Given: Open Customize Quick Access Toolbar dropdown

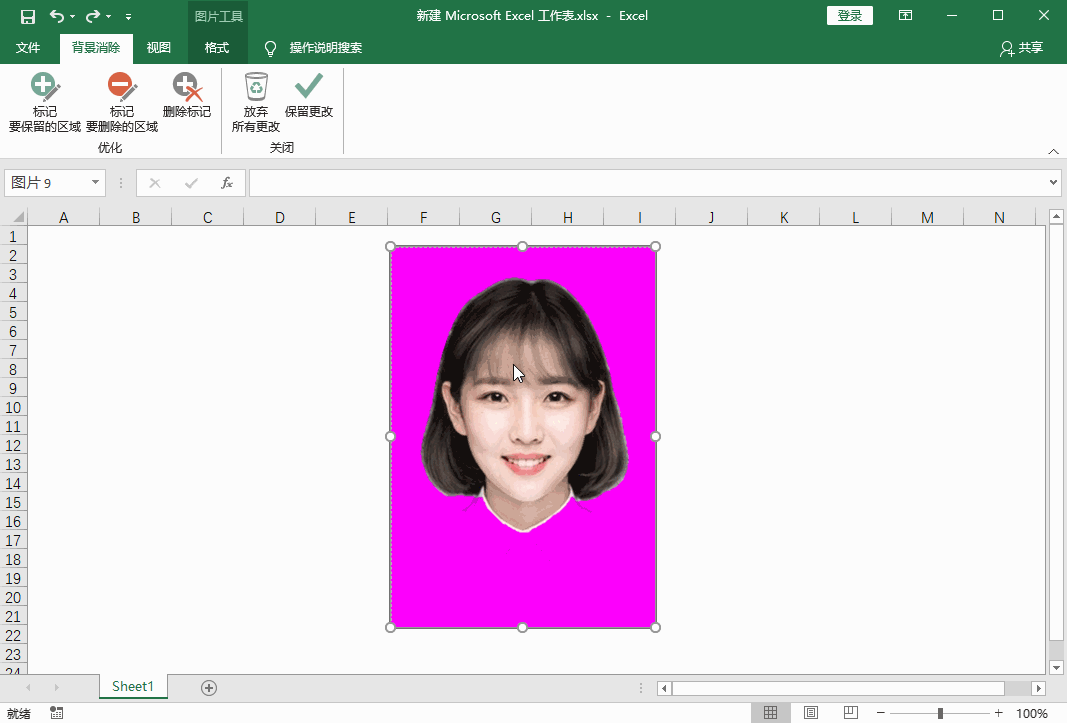Looking at the screenshot, I should coord(128,16).
